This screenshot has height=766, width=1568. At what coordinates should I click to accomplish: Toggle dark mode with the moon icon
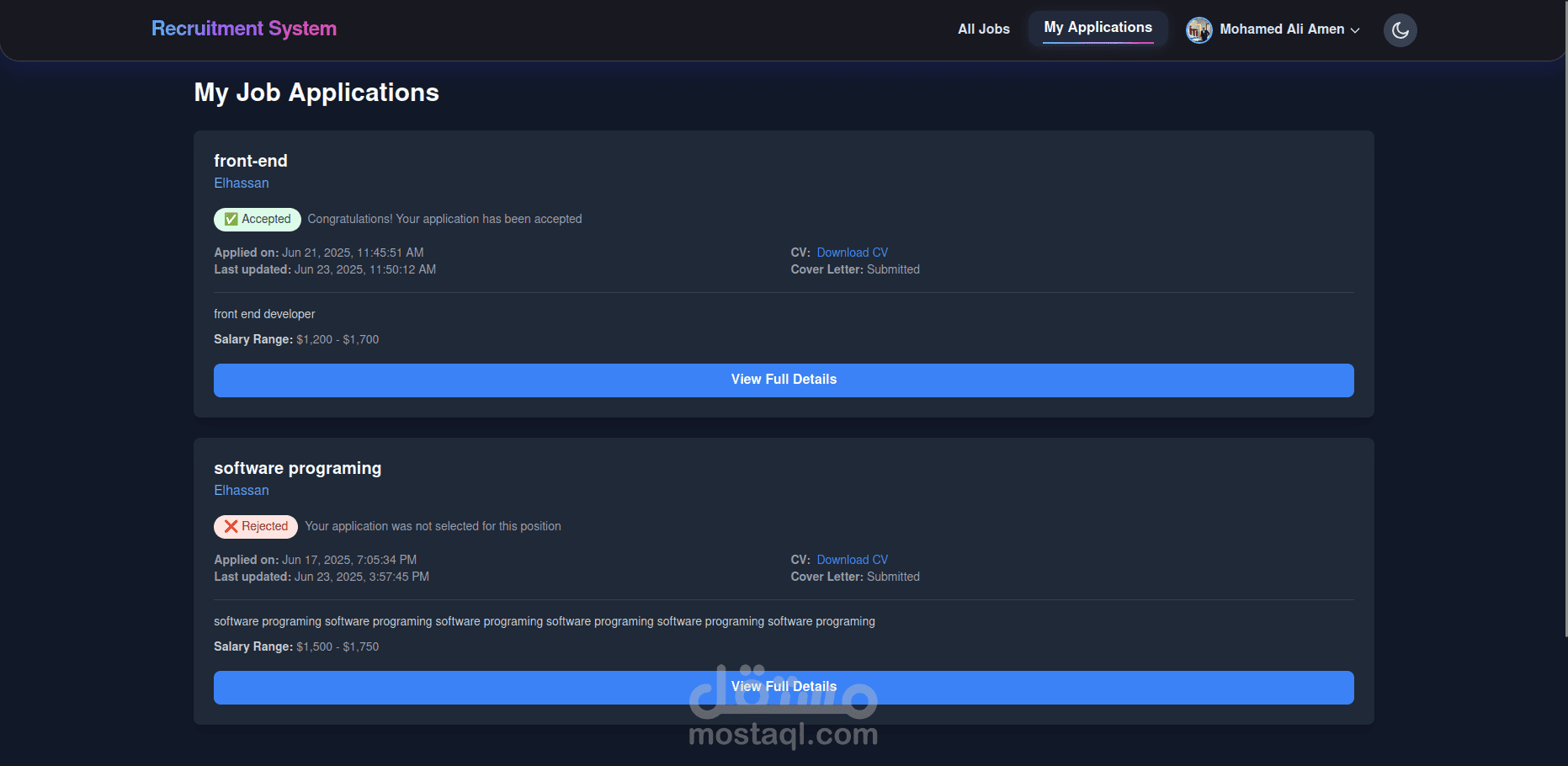pyautogui.click(x=1400, y=30)
